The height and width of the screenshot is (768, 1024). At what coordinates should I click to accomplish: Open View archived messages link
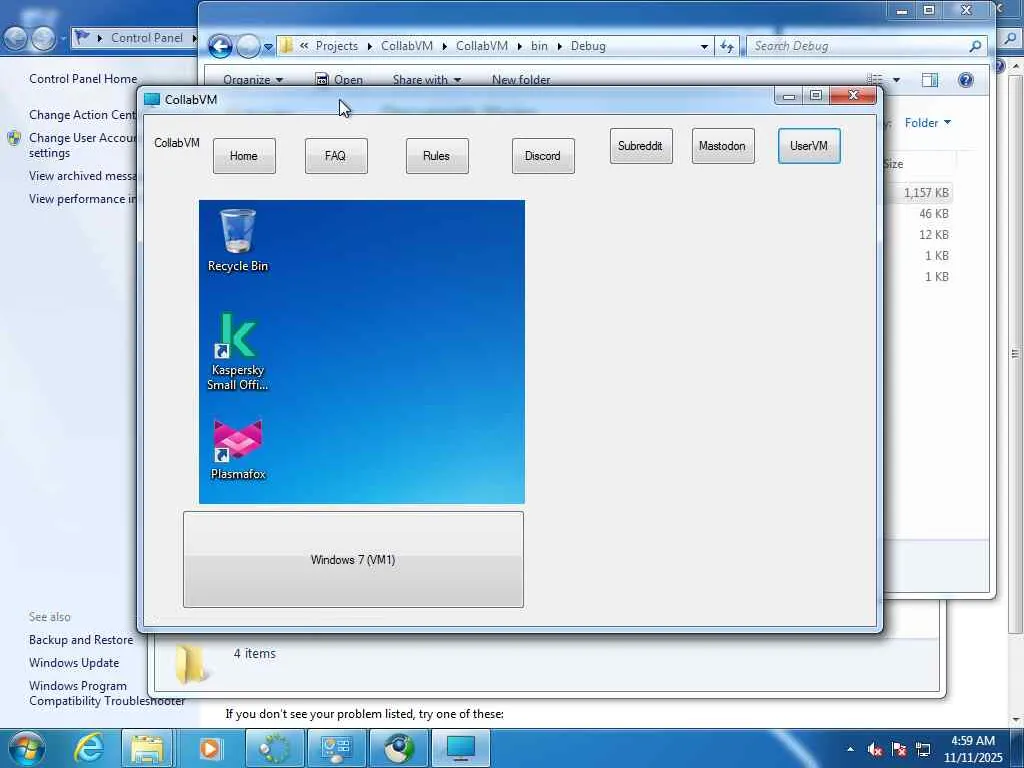(82, 176)
